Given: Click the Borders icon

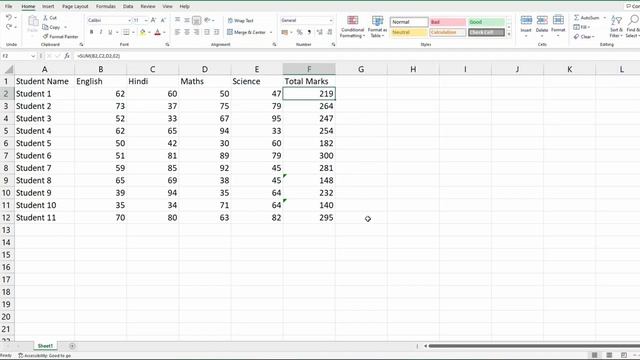Looking at the screenshot, I should (126, 32).
